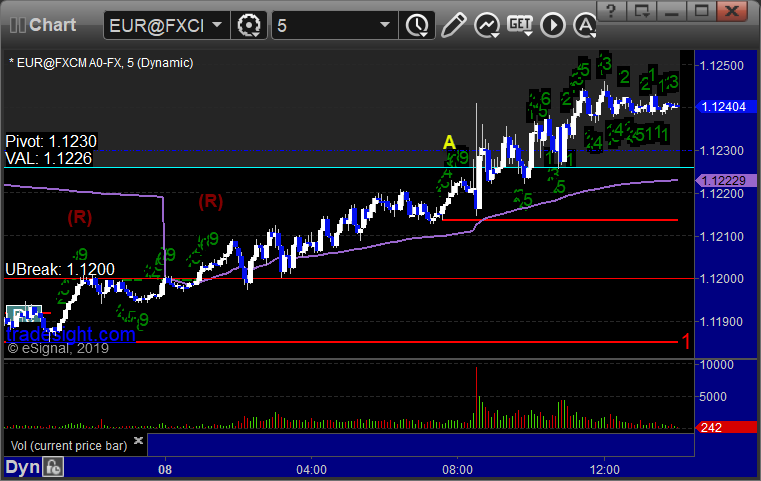
Task: Open the window pop-out menu button
Action: click(642, 10)
